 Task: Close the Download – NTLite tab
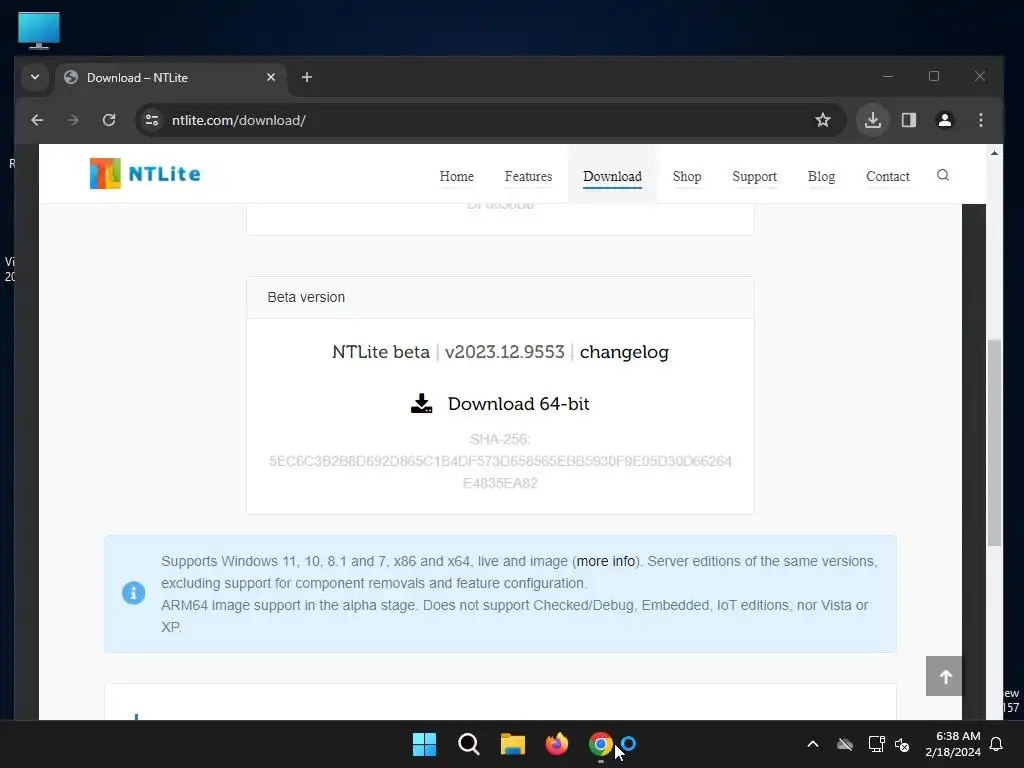pyautogui.click(x=271, y=77)
